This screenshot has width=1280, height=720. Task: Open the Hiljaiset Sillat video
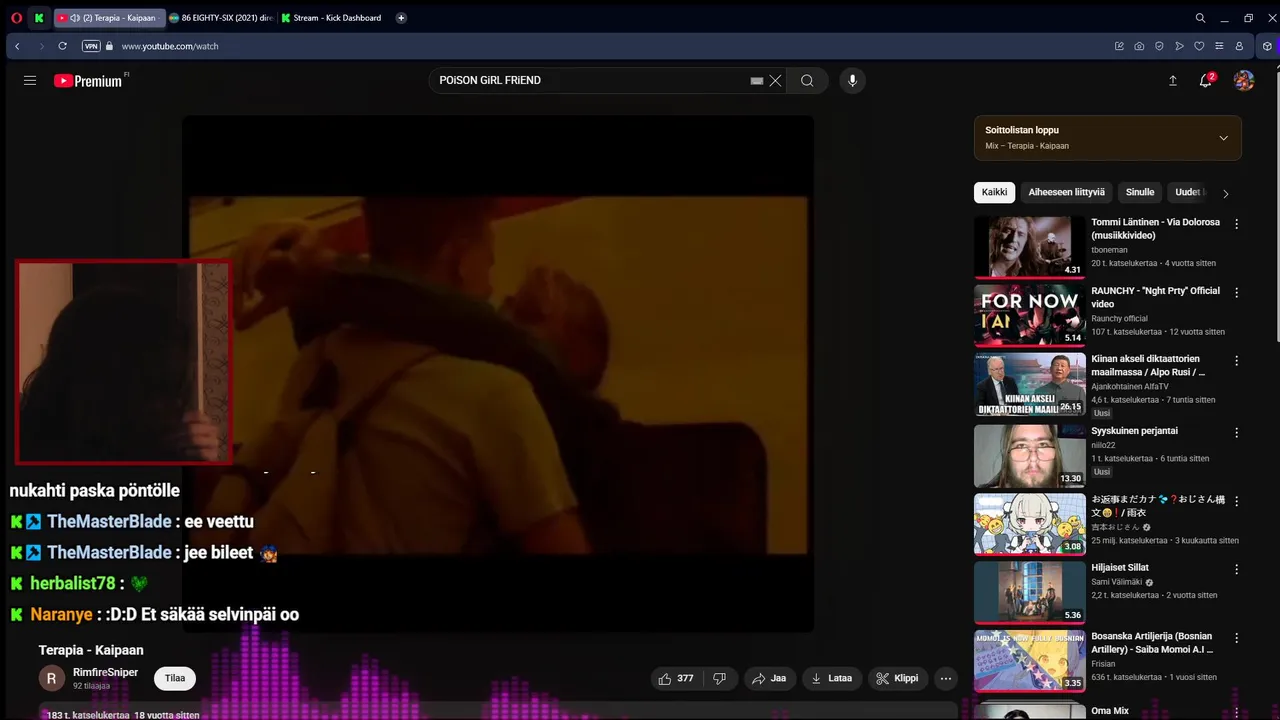[1029, 592]
